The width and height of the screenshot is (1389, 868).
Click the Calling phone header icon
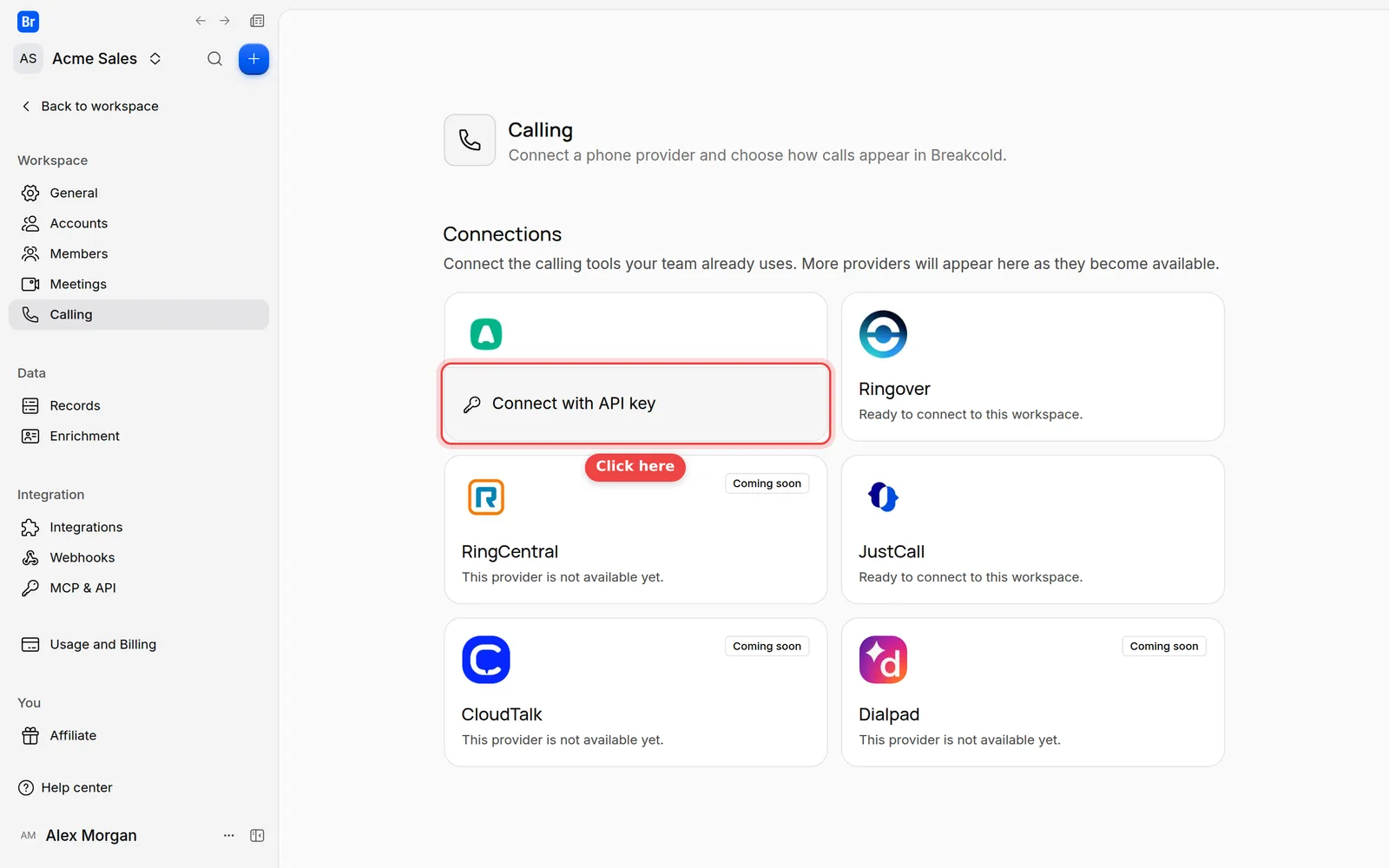[470, 140]
